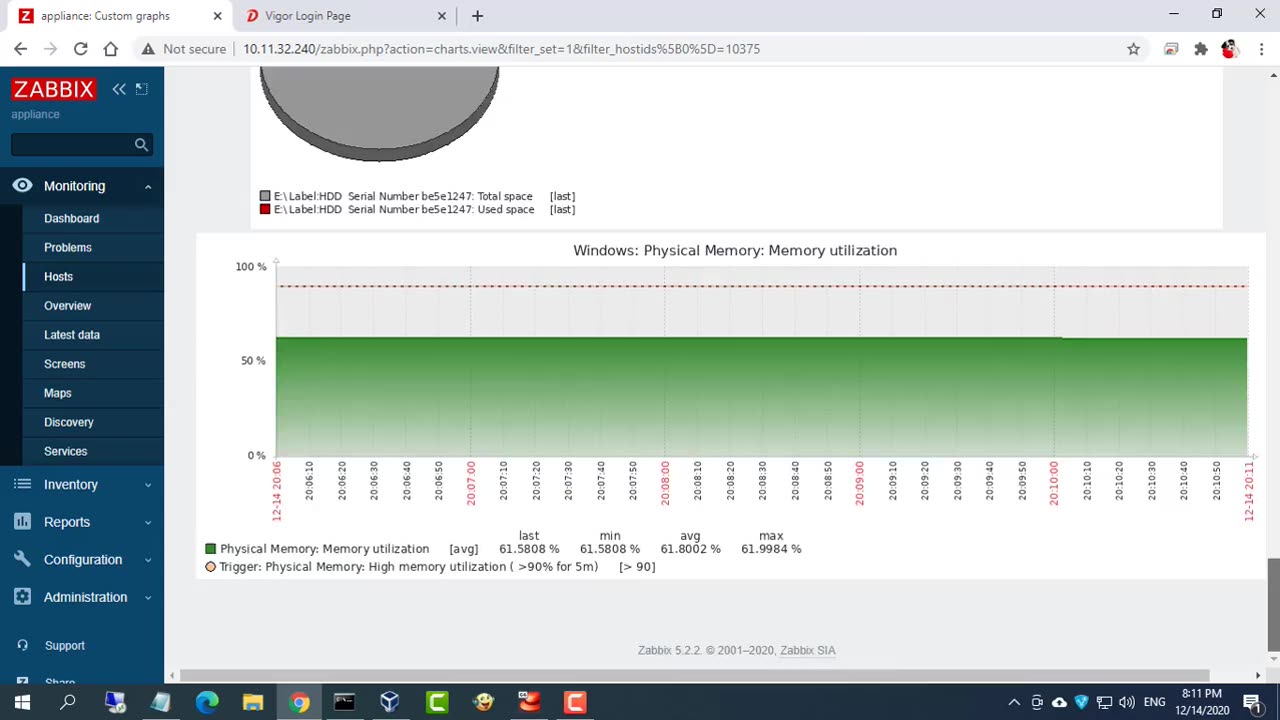This screenshot has width=1280, height=720.
Task: Click the Monitoring eye icon
Action: (x=22, y=186)
